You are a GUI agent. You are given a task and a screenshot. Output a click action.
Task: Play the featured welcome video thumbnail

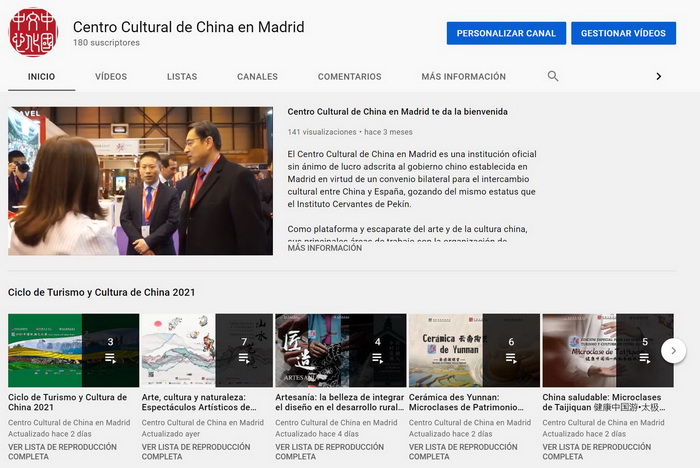140,181
